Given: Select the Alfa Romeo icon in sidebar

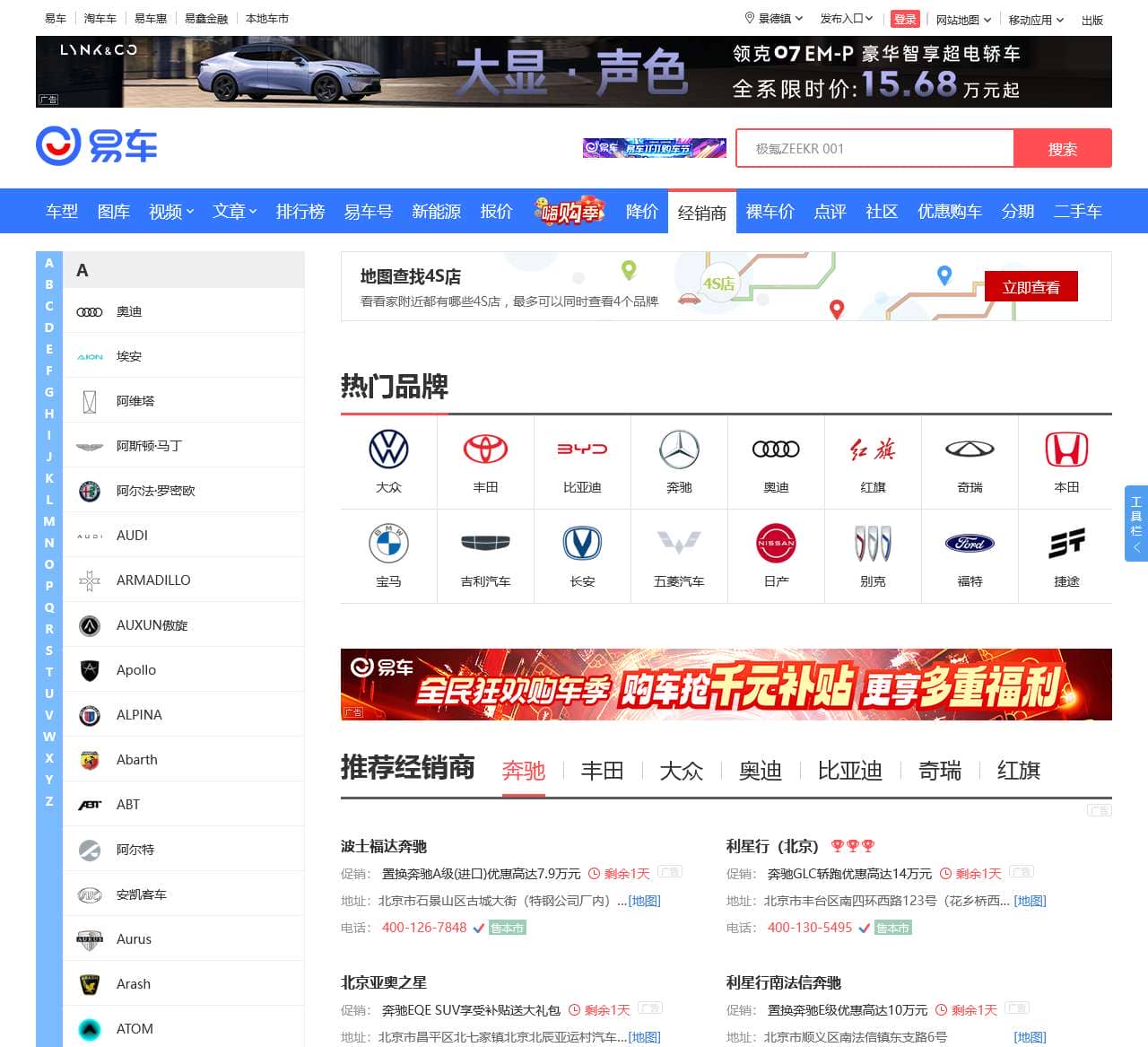Looking at the screenshot, I should [x=90, y=491].
